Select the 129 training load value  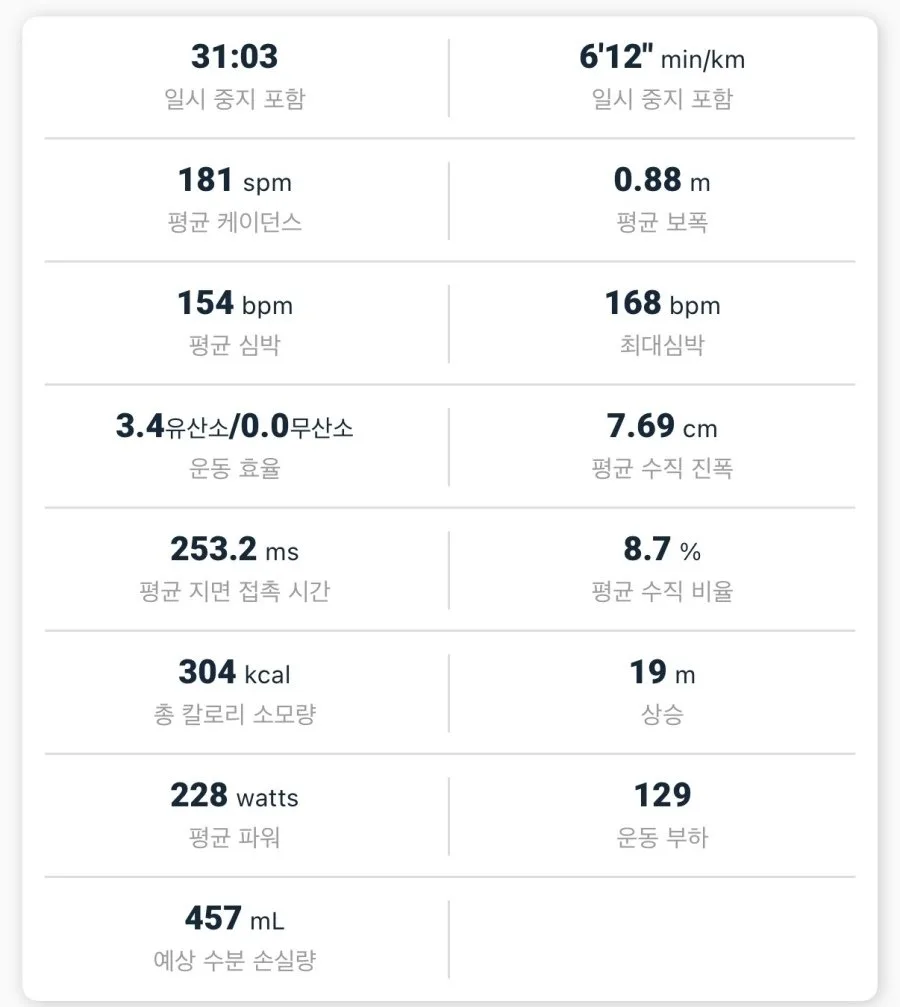point(662,796)
